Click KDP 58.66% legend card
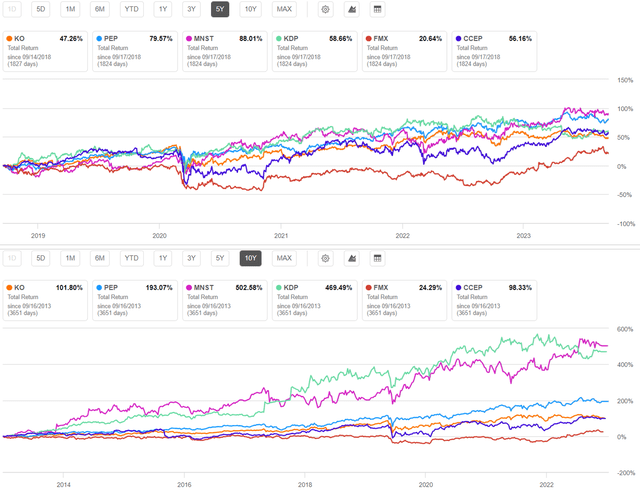The height and width of the screenshot is (494, 640). pyautogui.click(x=315, y=51)
